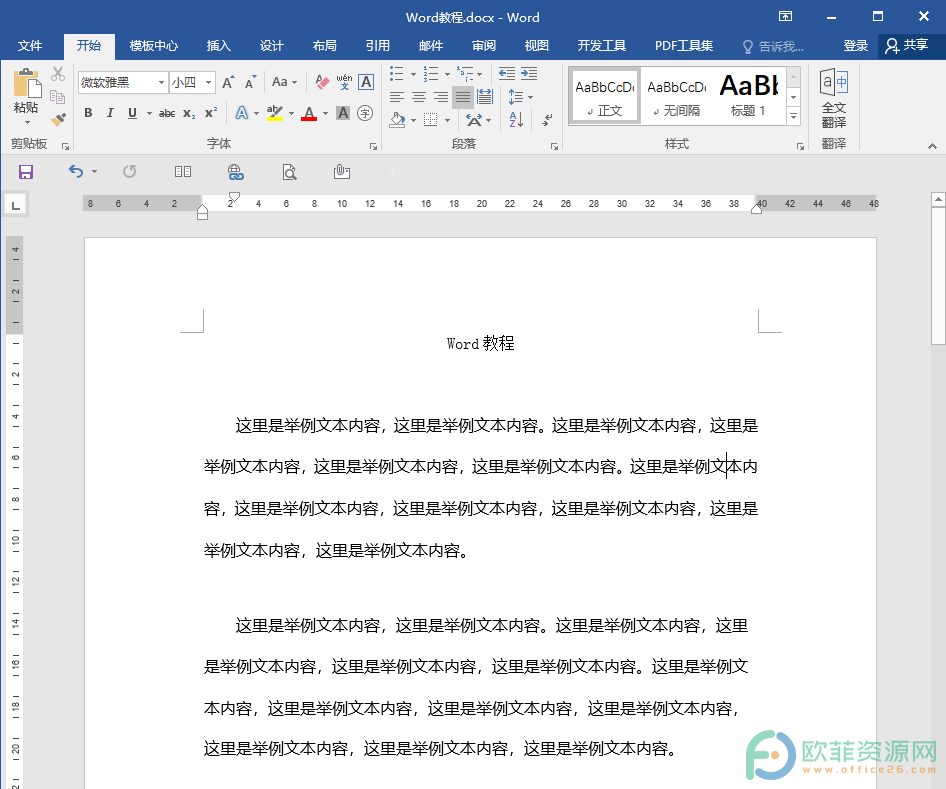Toggle subscript formatting
This screenshot has height=789, width=946.
click(189, 113)
